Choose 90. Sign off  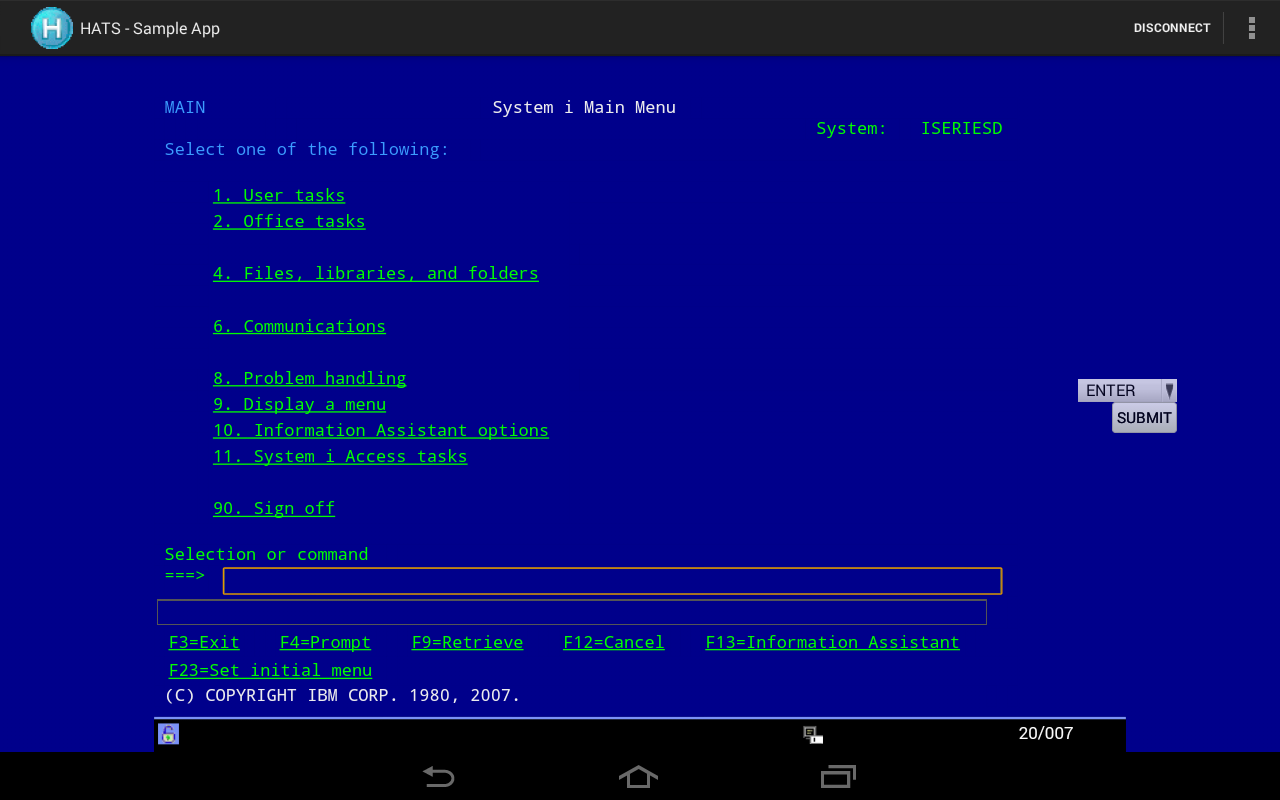point(274,508)
